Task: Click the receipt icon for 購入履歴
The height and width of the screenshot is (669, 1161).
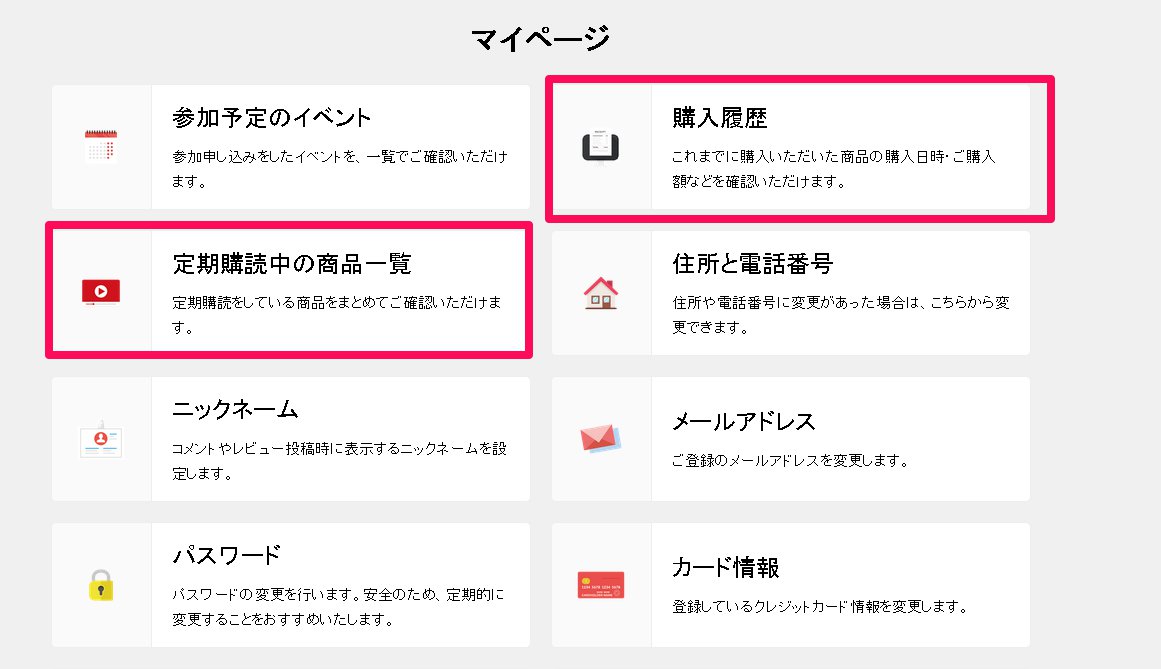Action: [x=601, y=147]
